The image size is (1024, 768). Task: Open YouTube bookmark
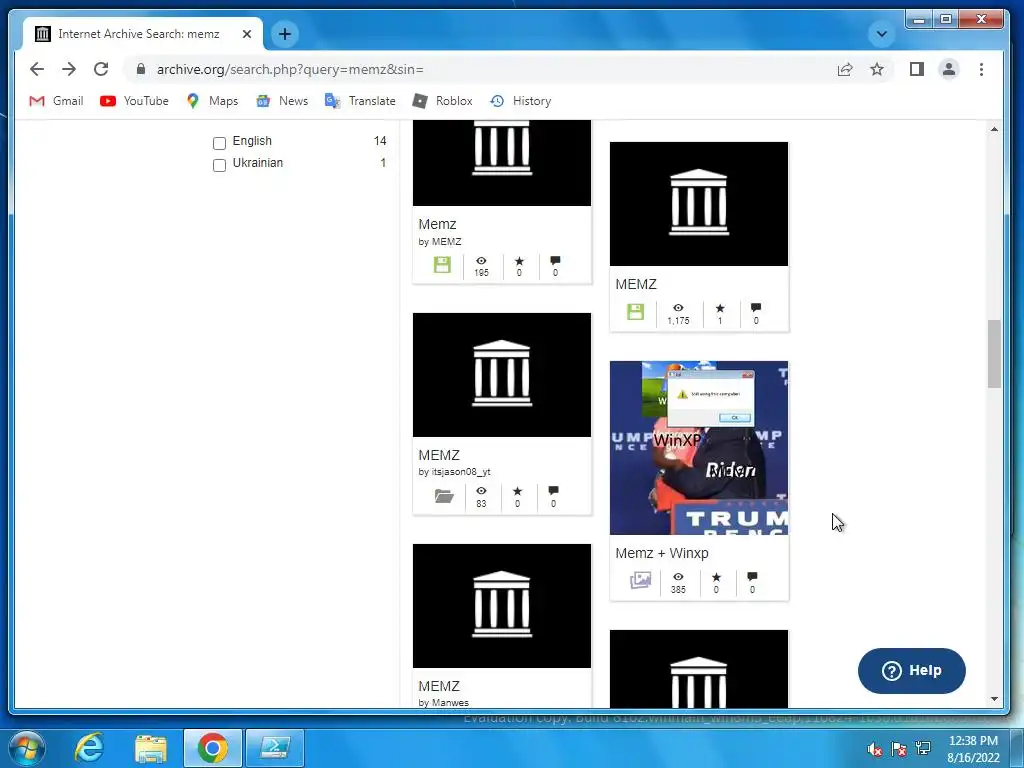click(x=135, y=101)
